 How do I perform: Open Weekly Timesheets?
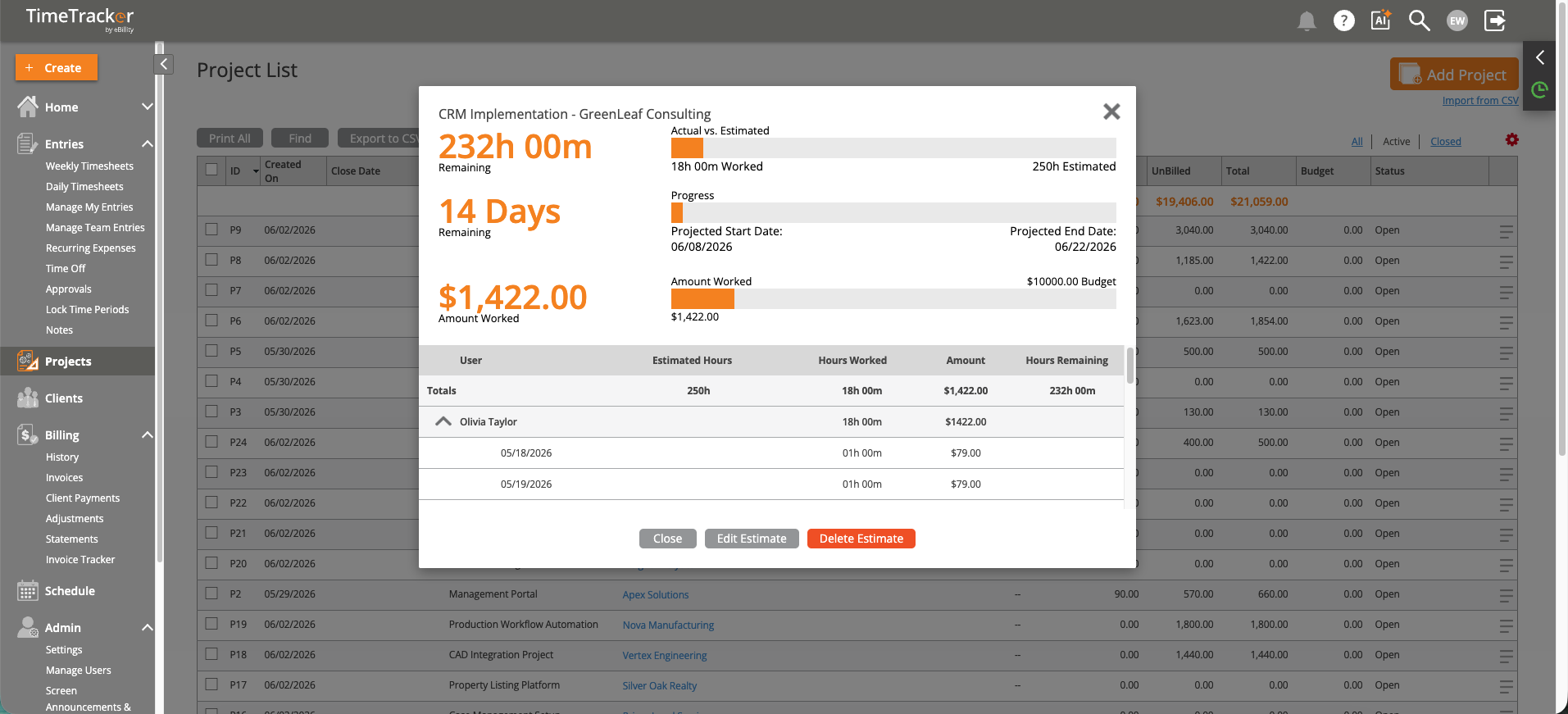(89, 166)
